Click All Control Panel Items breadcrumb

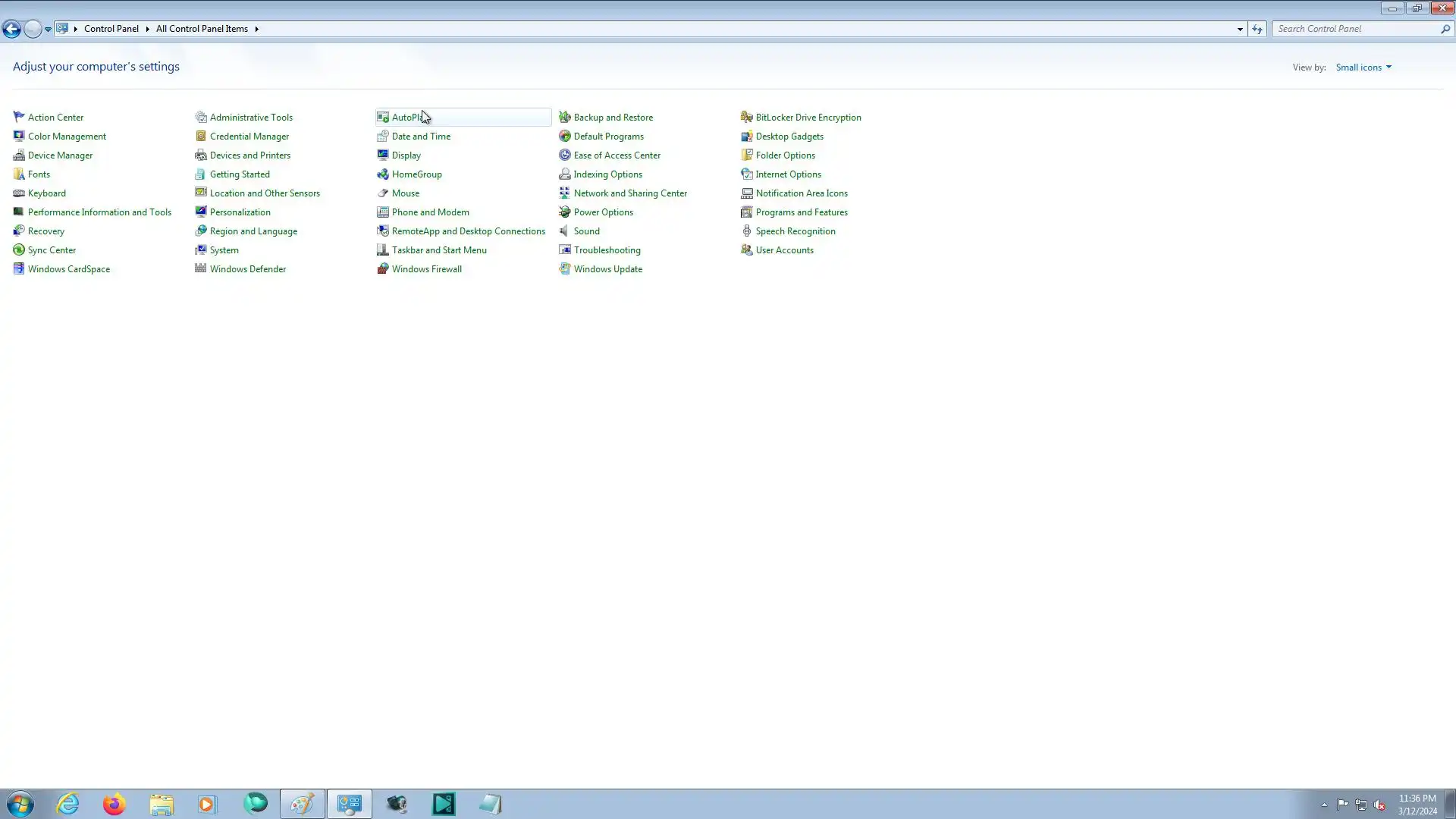click(x=202, y=29)
